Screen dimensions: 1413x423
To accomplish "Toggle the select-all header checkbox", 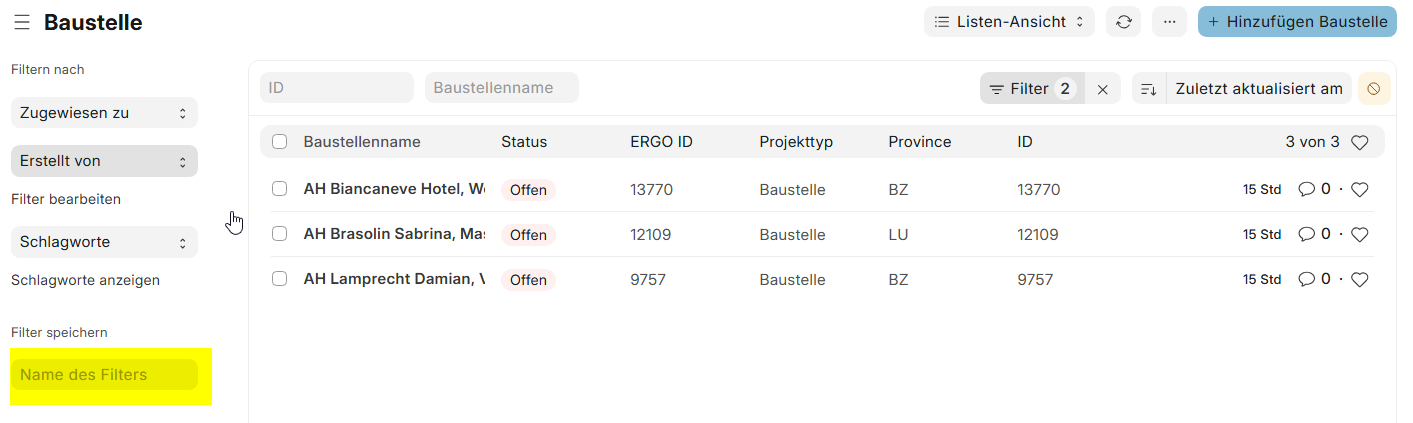I will [280, 142].
